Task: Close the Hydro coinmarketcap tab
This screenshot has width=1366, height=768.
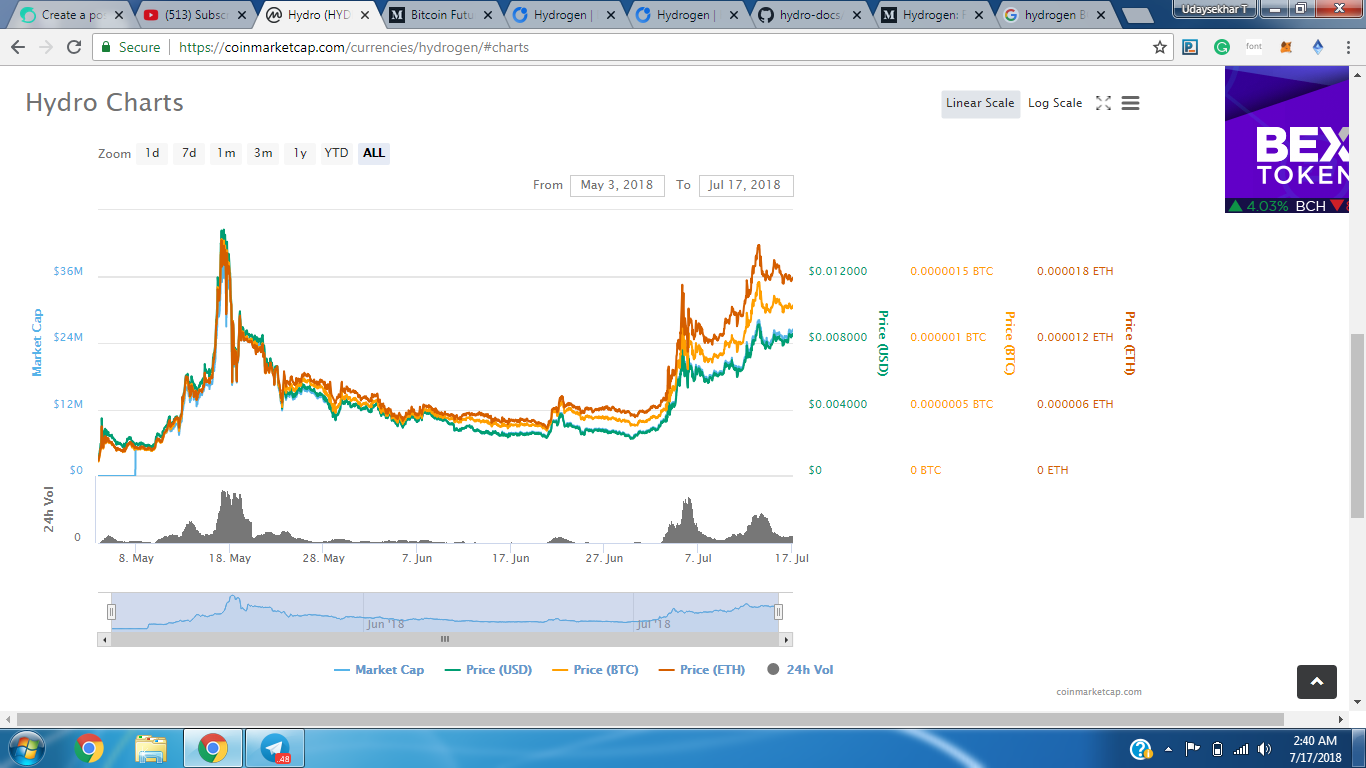Action: coord(364,15)
